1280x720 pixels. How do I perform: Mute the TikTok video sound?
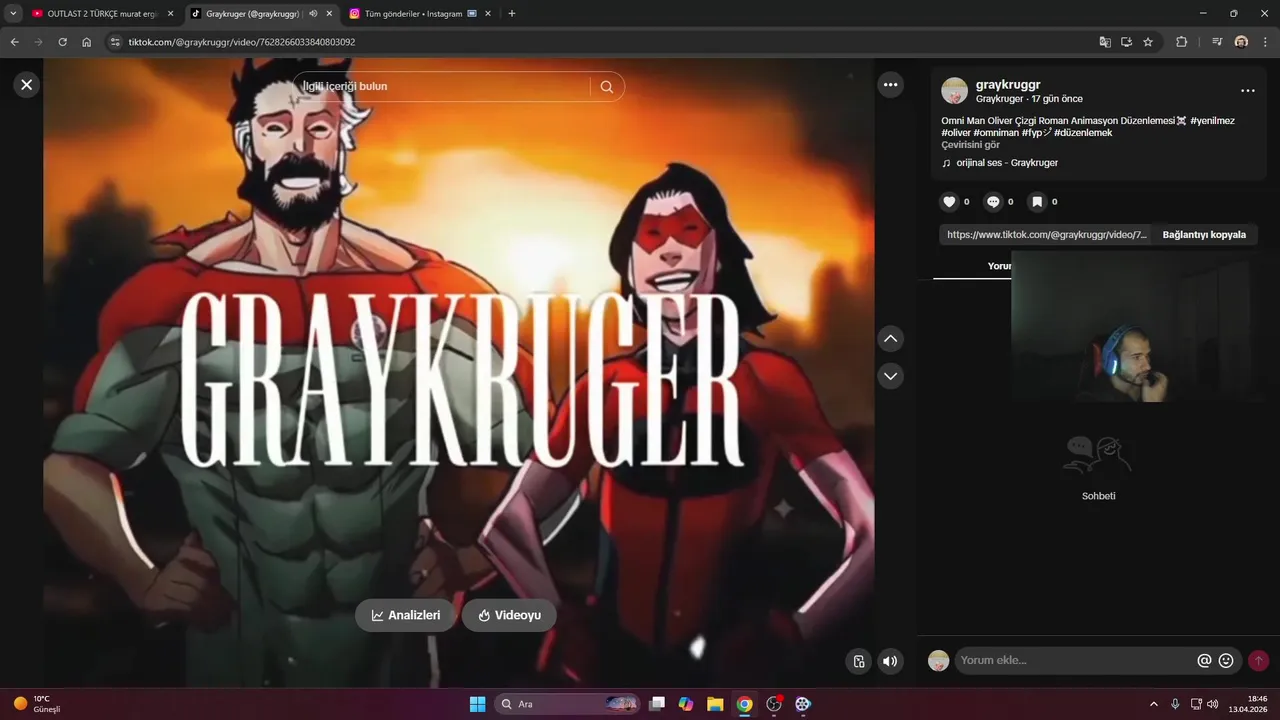click(889, 661)
